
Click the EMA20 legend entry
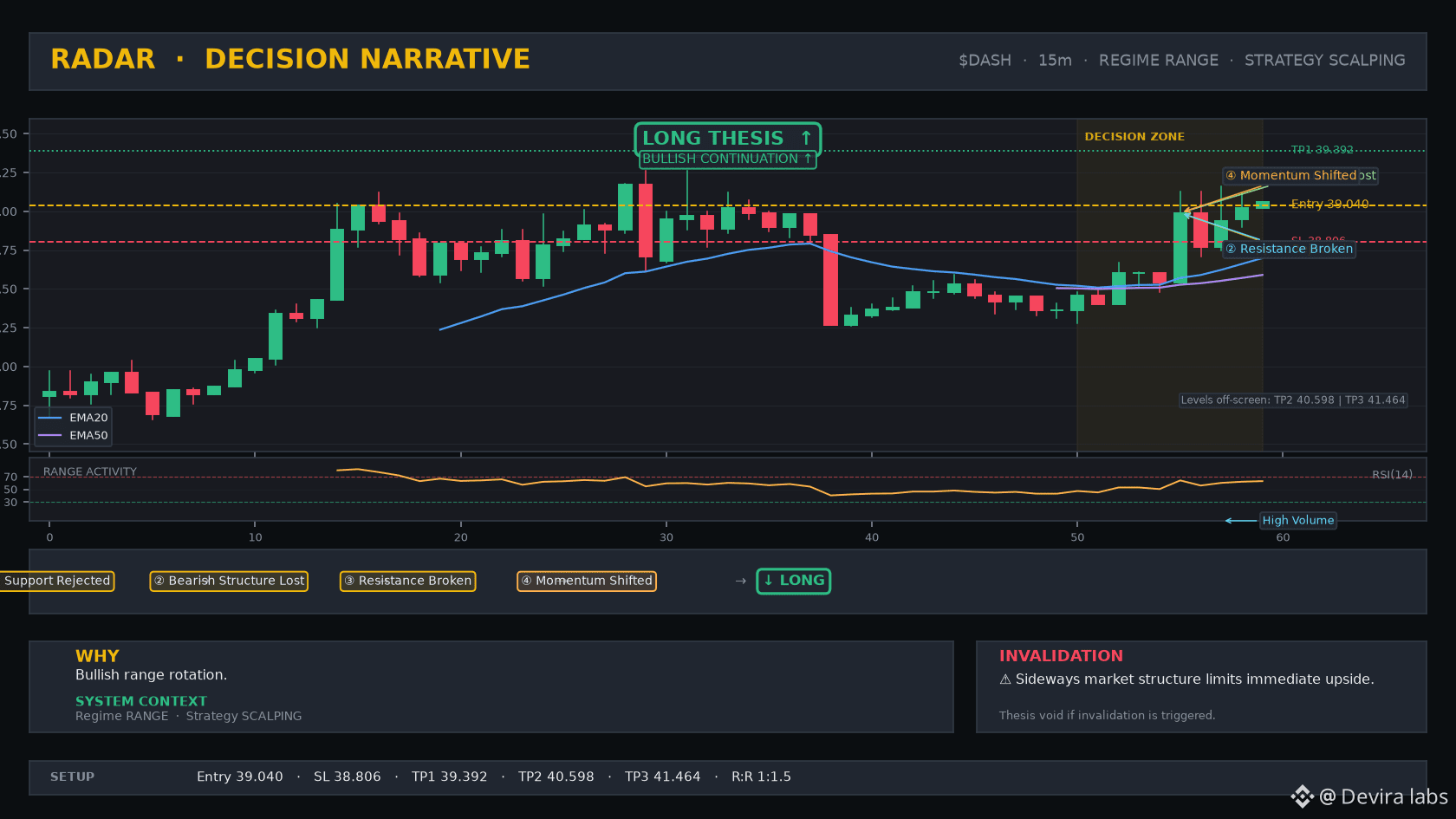[x=74, y=418]
